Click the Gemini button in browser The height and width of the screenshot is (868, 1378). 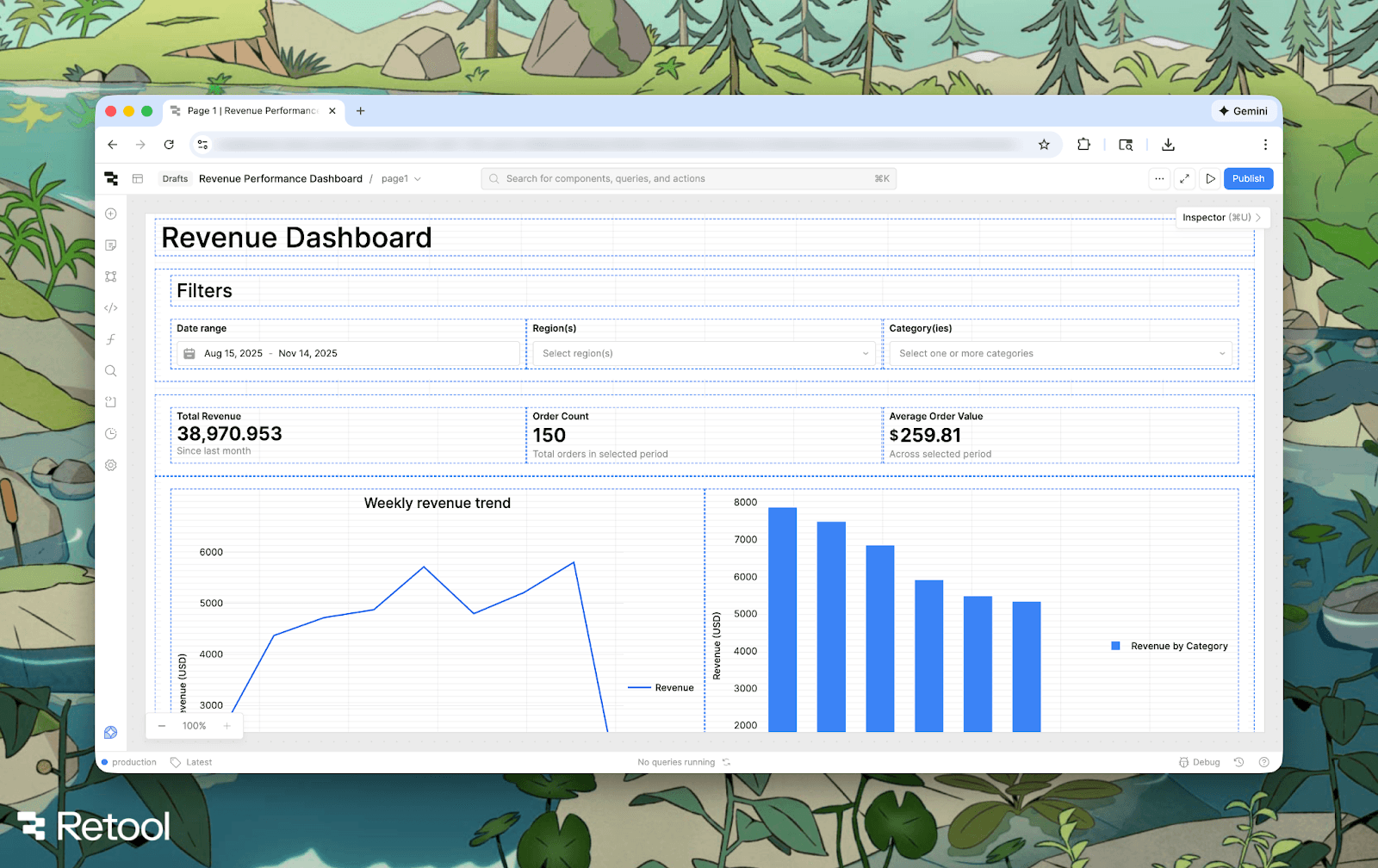[1243, 111]
